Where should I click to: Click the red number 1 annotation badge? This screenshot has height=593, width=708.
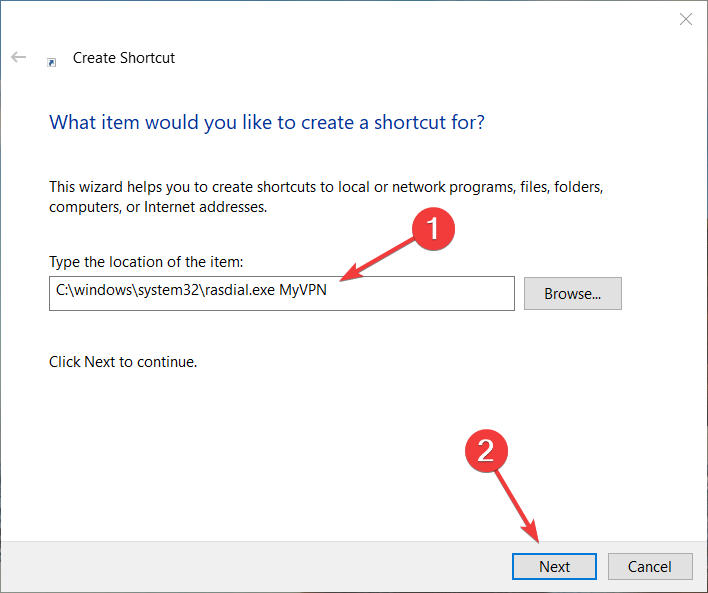433,229
